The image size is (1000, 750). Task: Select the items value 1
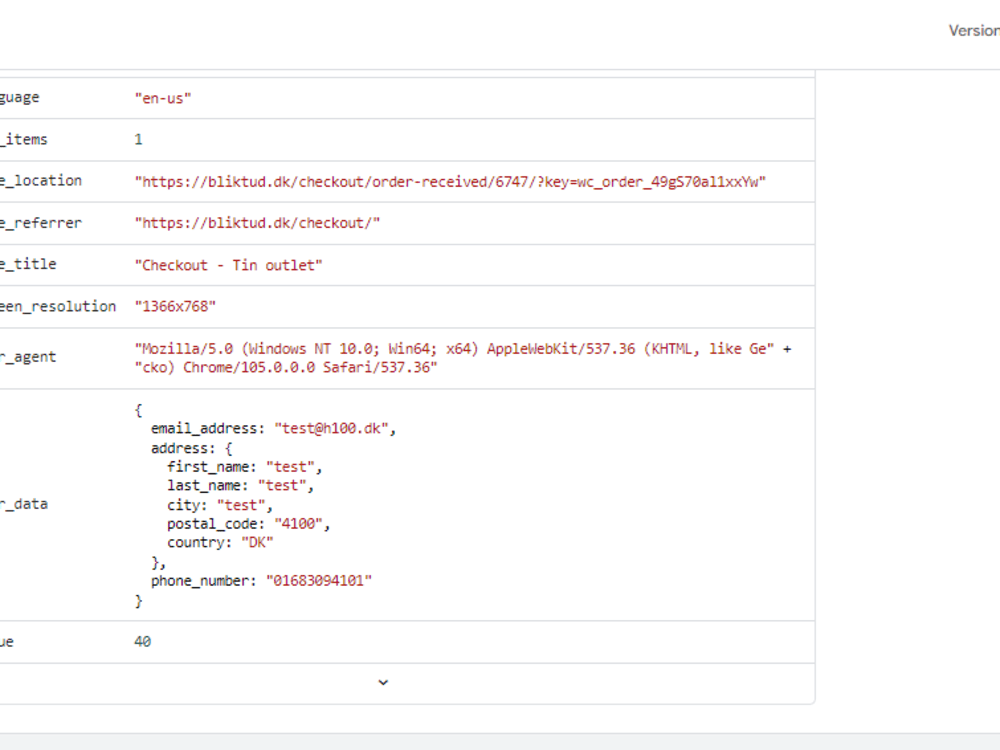click(x=138, y=139)
